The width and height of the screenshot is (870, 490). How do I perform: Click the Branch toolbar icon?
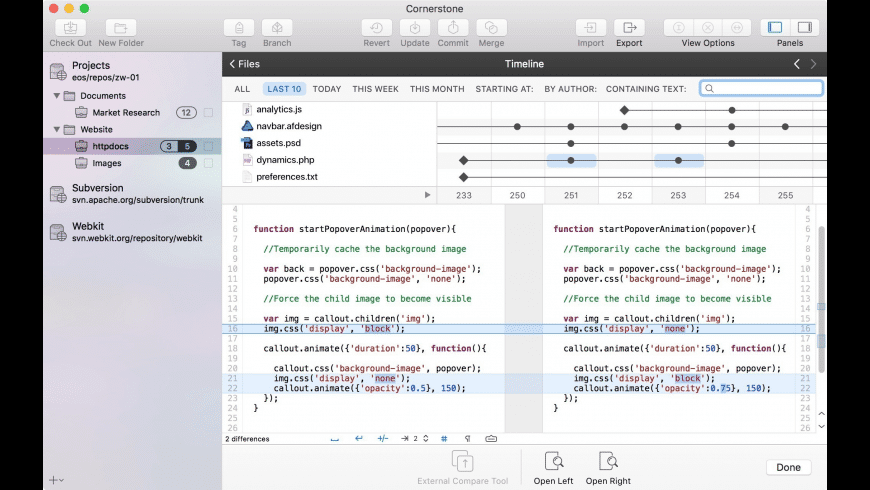[x=277, y=28]
